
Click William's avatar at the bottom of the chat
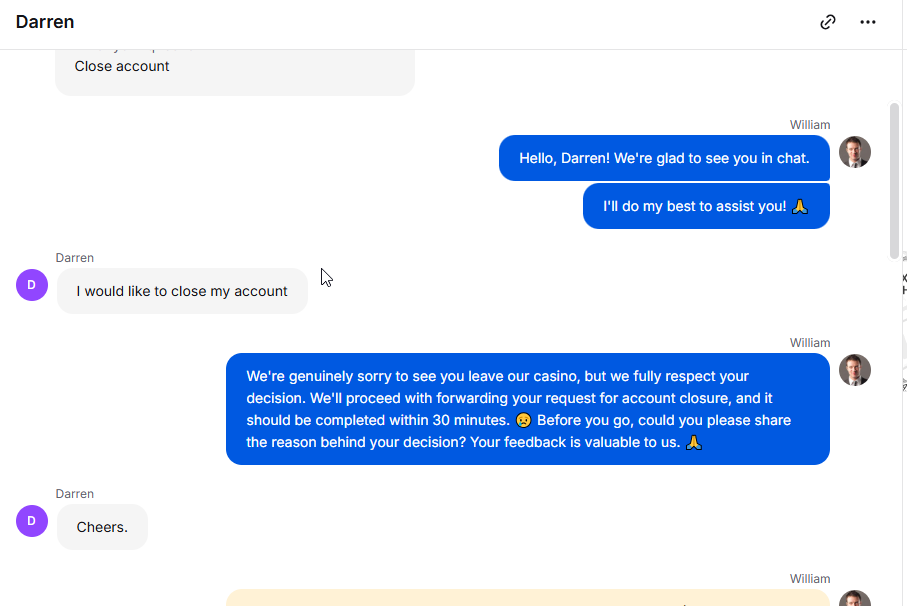[855, 598]
